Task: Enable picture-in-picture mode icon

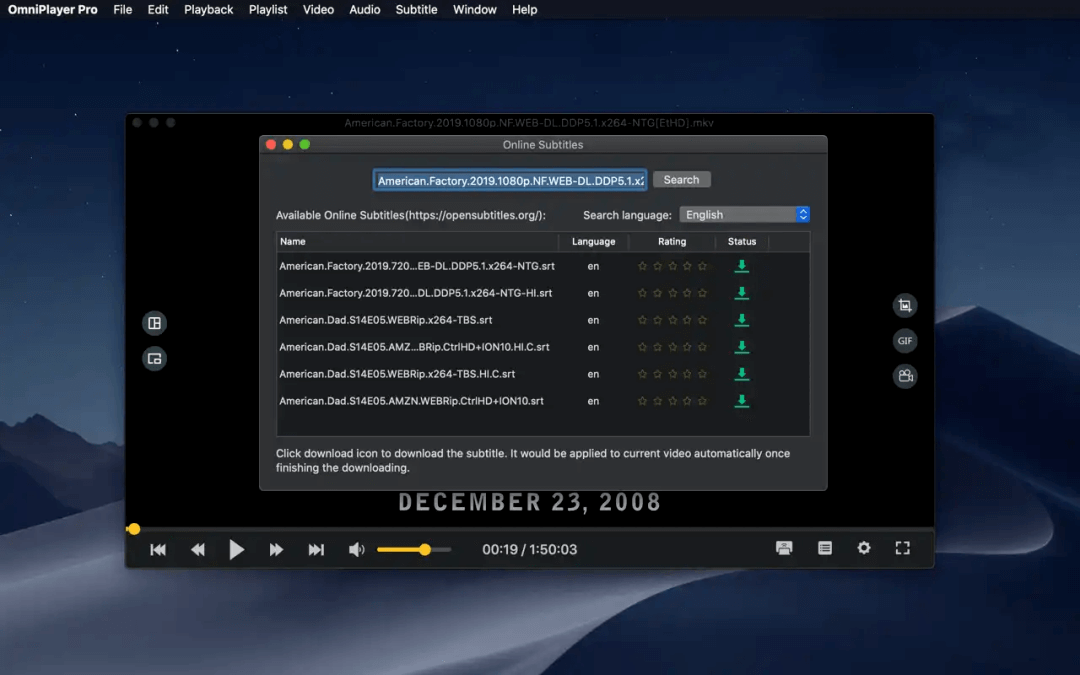Action: pyautogui.click(x=154, y=358)
